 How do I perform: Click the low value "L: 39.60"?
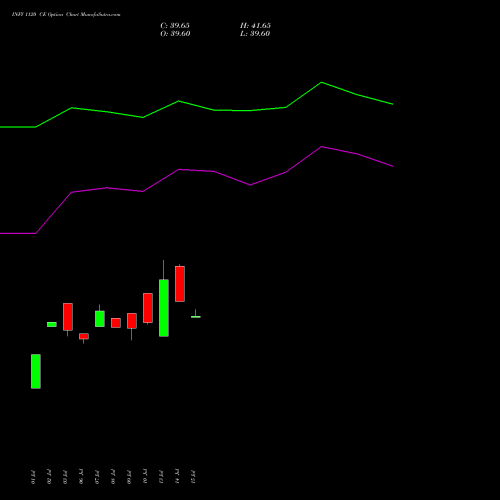pos(255,34)
